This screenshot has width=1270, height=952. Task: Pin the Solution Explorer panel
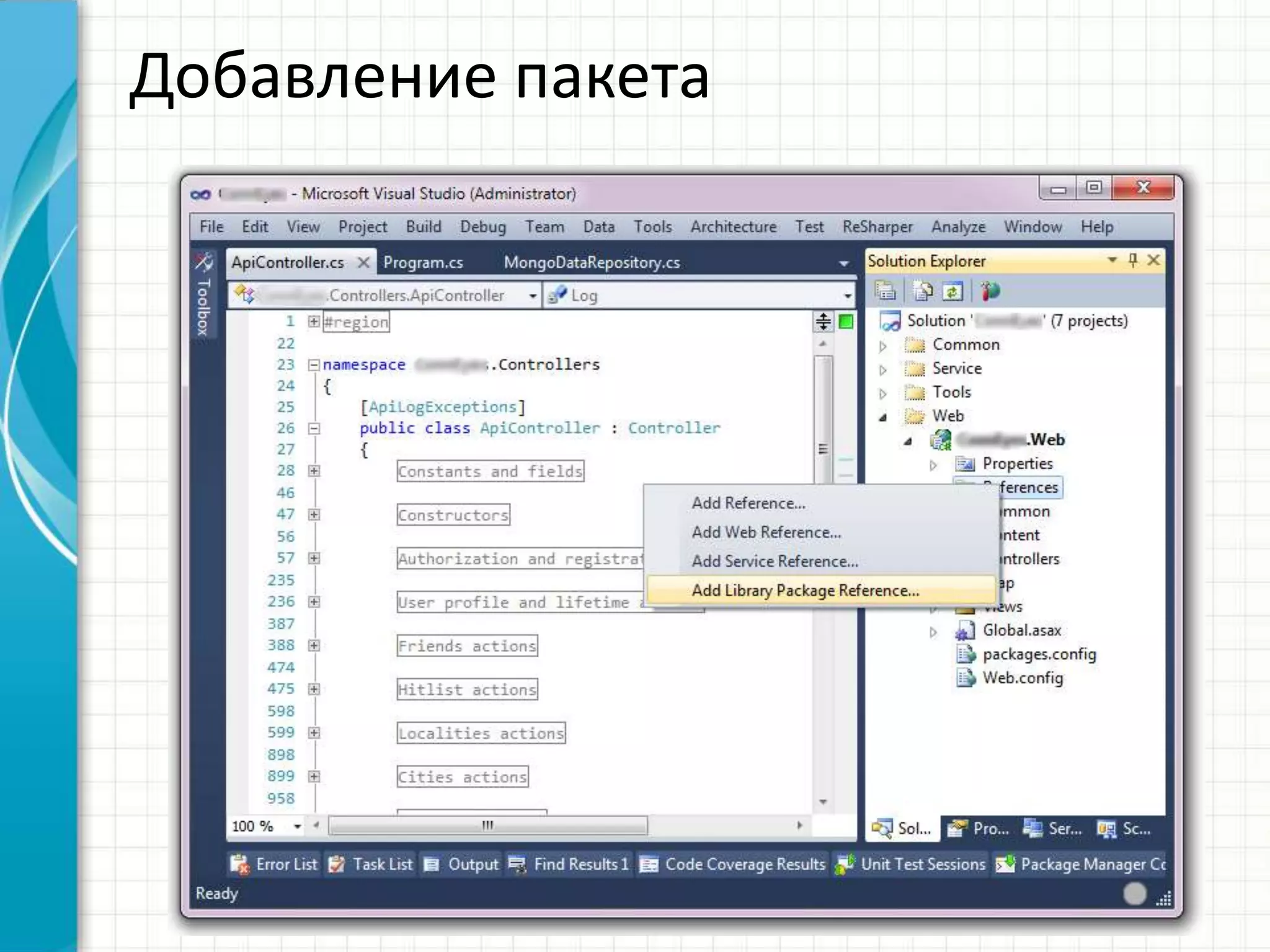coord(1133,260)
